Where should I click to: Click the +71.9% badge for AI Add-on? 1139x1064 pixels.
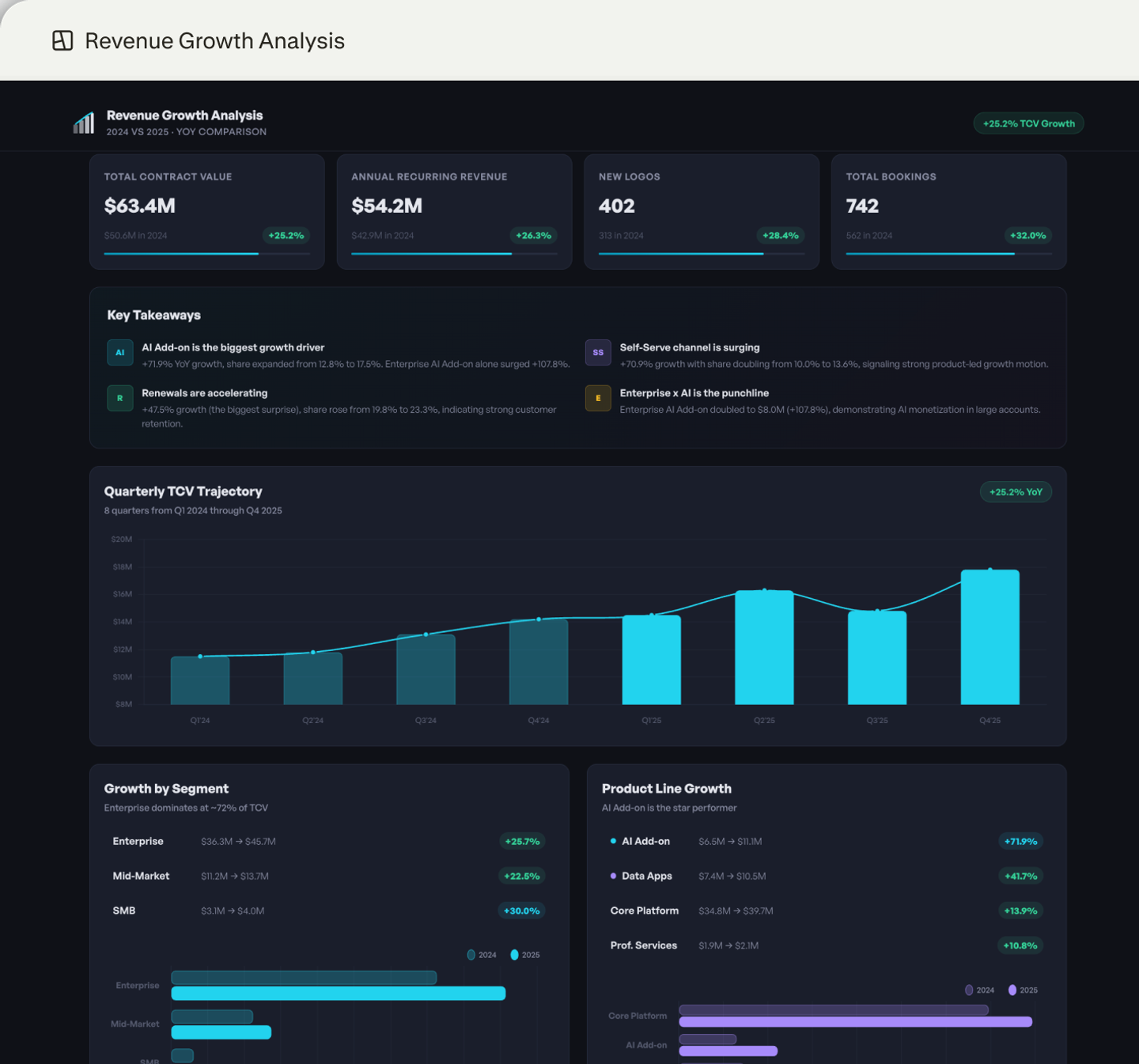(1020, 842)
